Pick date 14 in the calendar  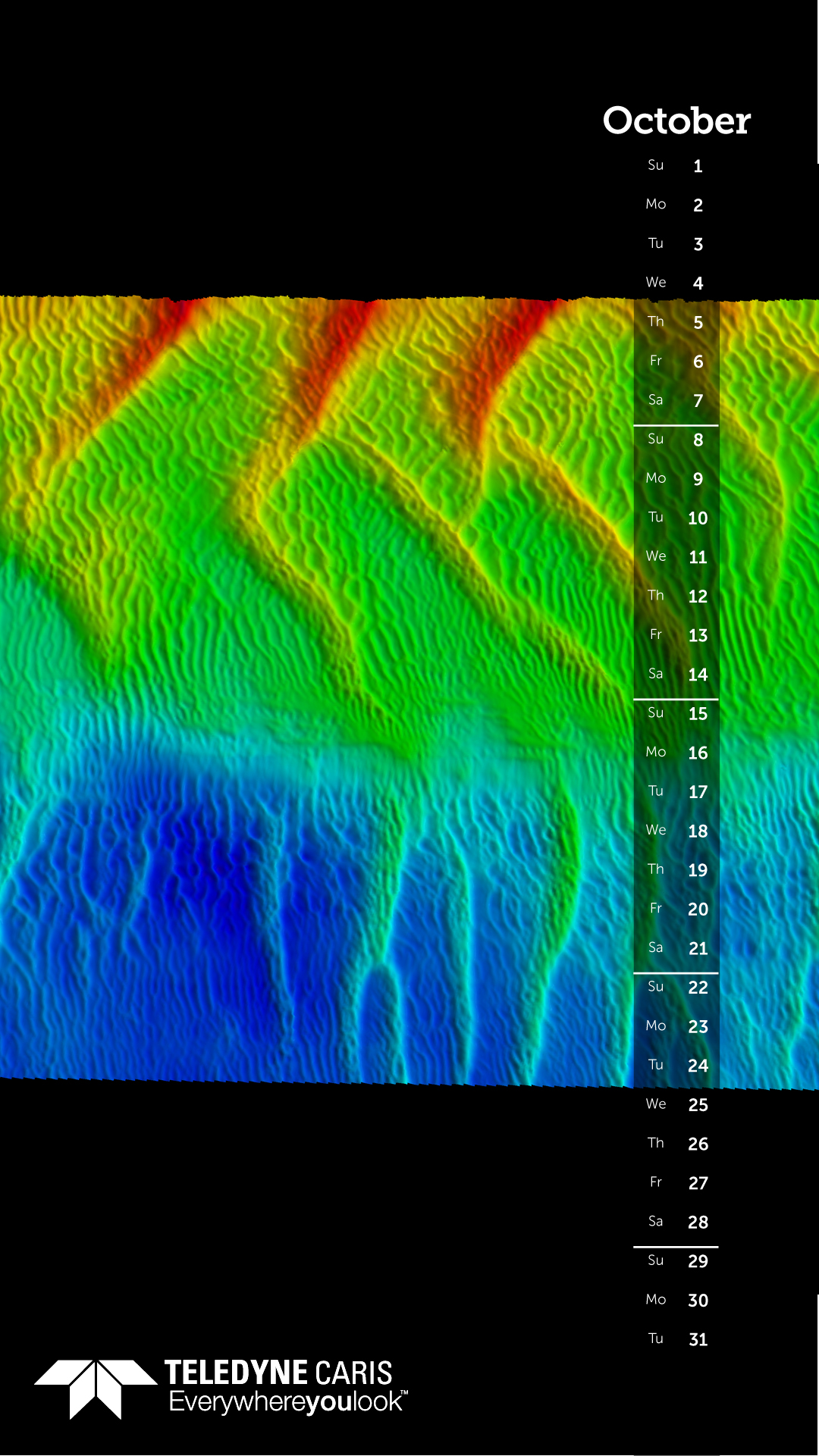pyautogui.click(x=698, y=675)
